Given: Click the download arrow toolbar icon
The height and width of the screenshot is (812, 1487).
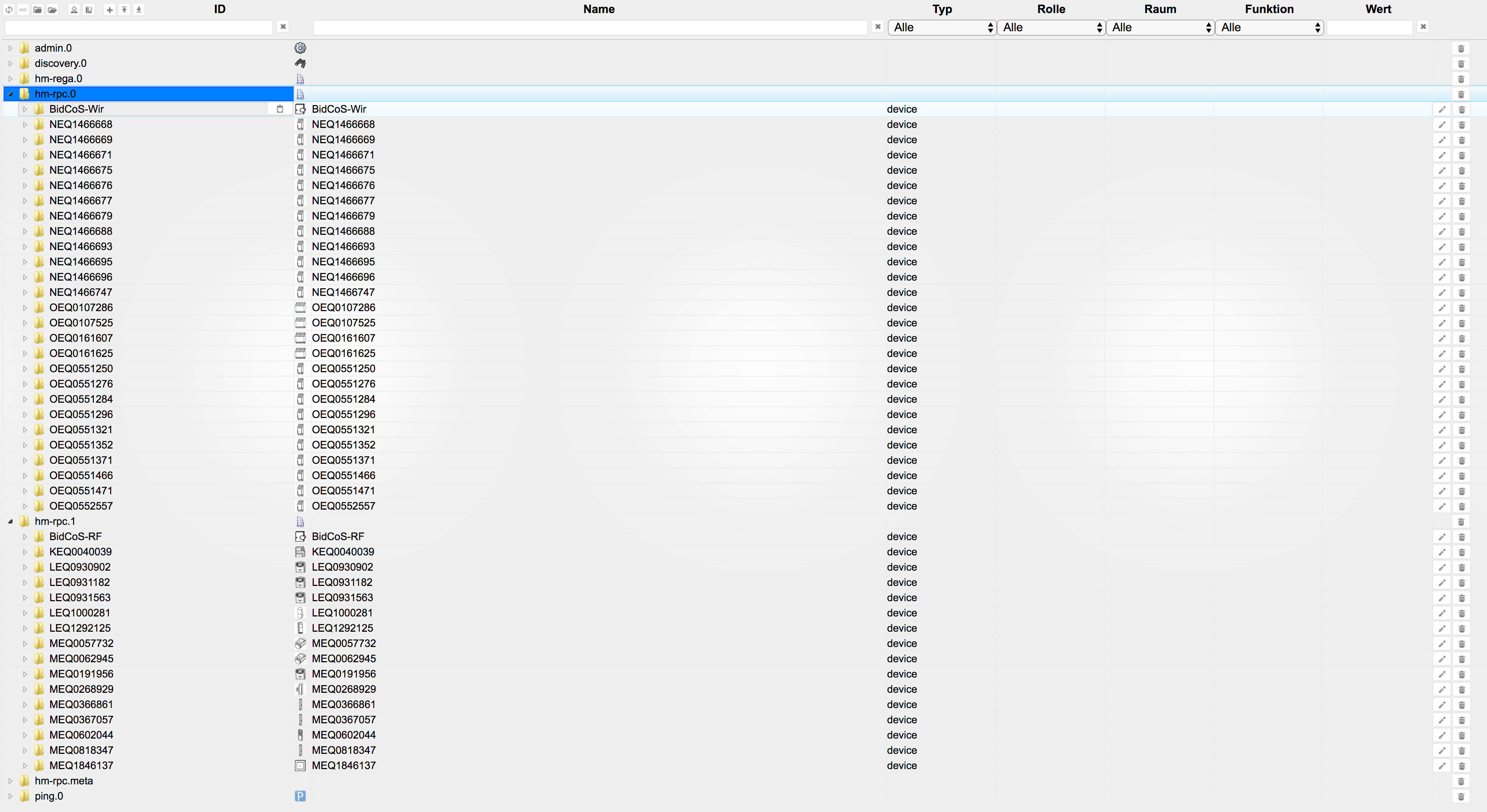Looking at the screenshot, I should (x=139, y=10).
